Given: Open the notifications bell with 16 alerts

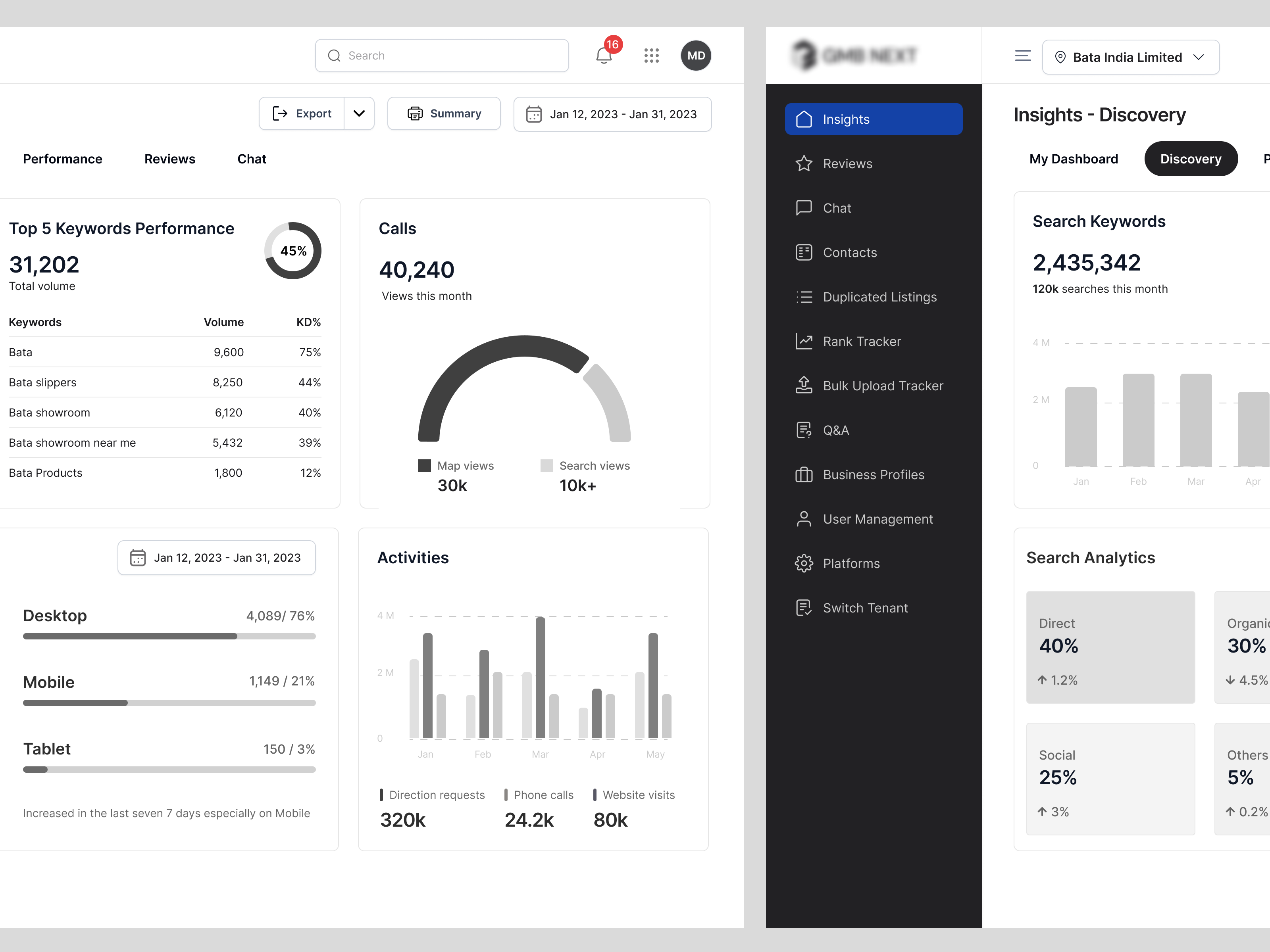Looking at the screenshot, I should 603,55.
